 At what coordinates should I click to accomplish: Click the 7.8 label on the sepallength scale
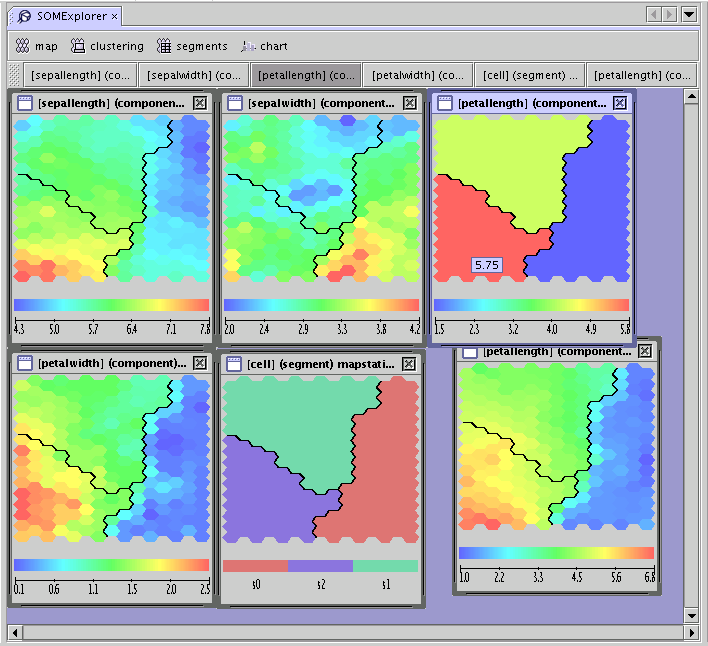tap(205, 329)
